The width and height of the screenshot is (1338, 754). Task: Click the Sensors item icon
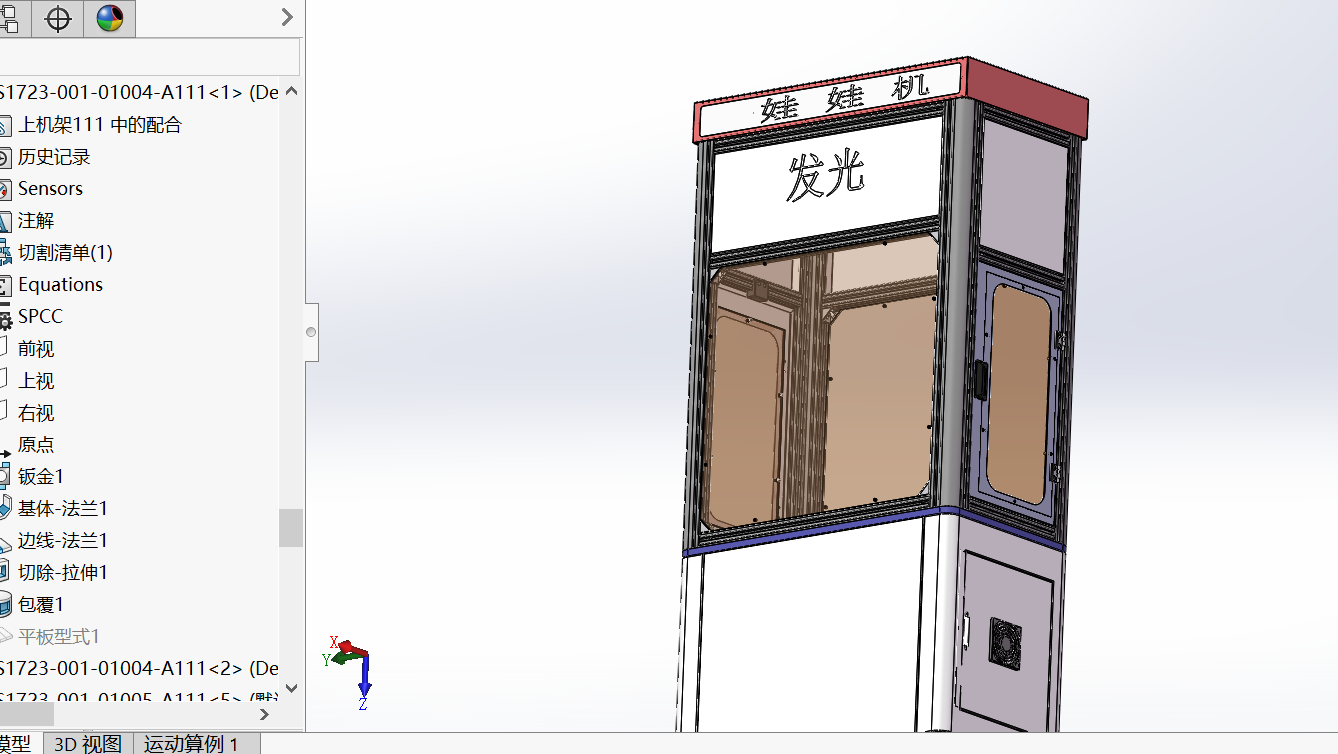[x=9, y=188]
